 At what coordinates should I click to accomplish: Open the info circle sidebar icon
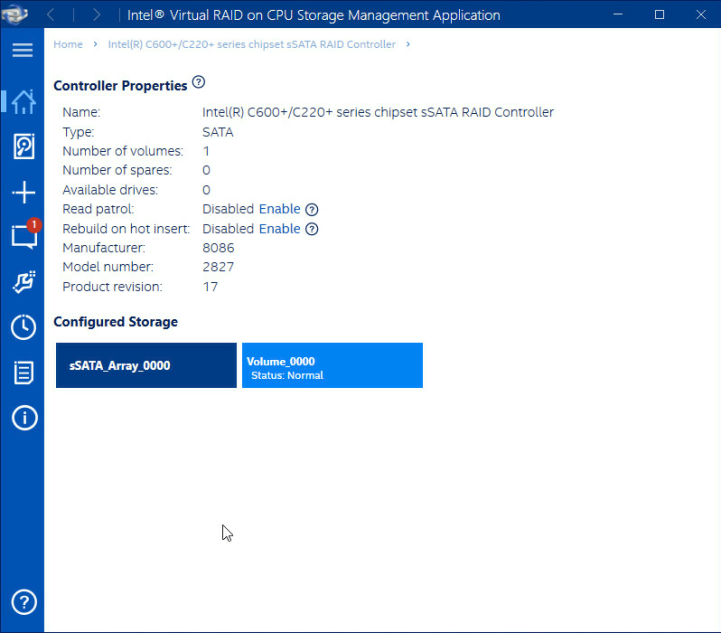click(24, 418)
